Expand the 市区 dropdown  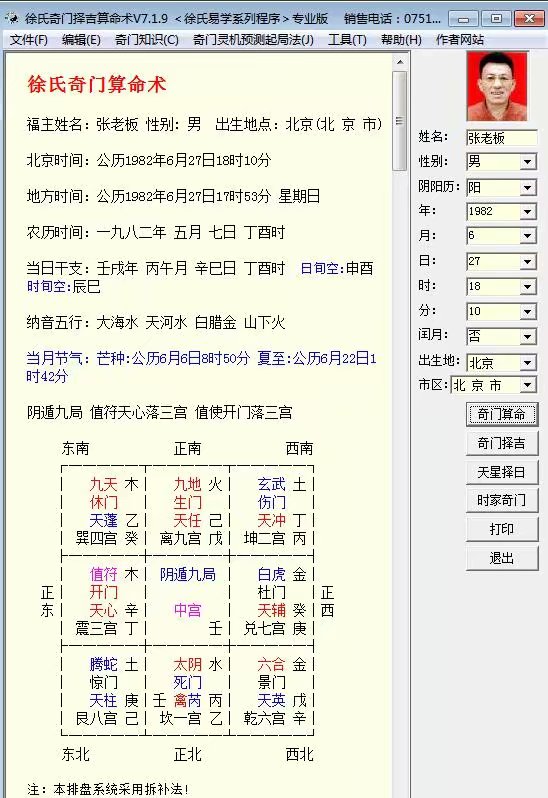point(528,385)
